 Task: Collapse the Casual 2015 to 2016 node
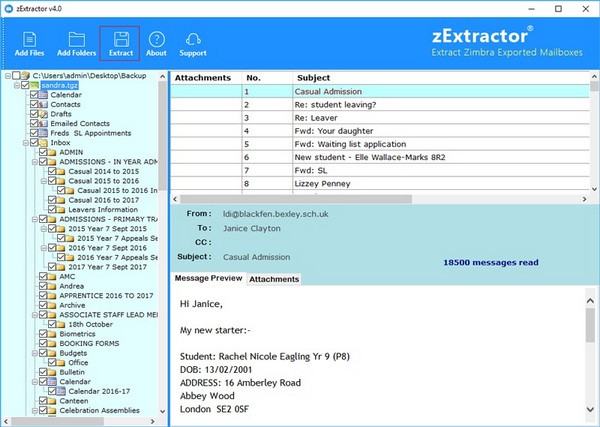click(x=44, y=181)
